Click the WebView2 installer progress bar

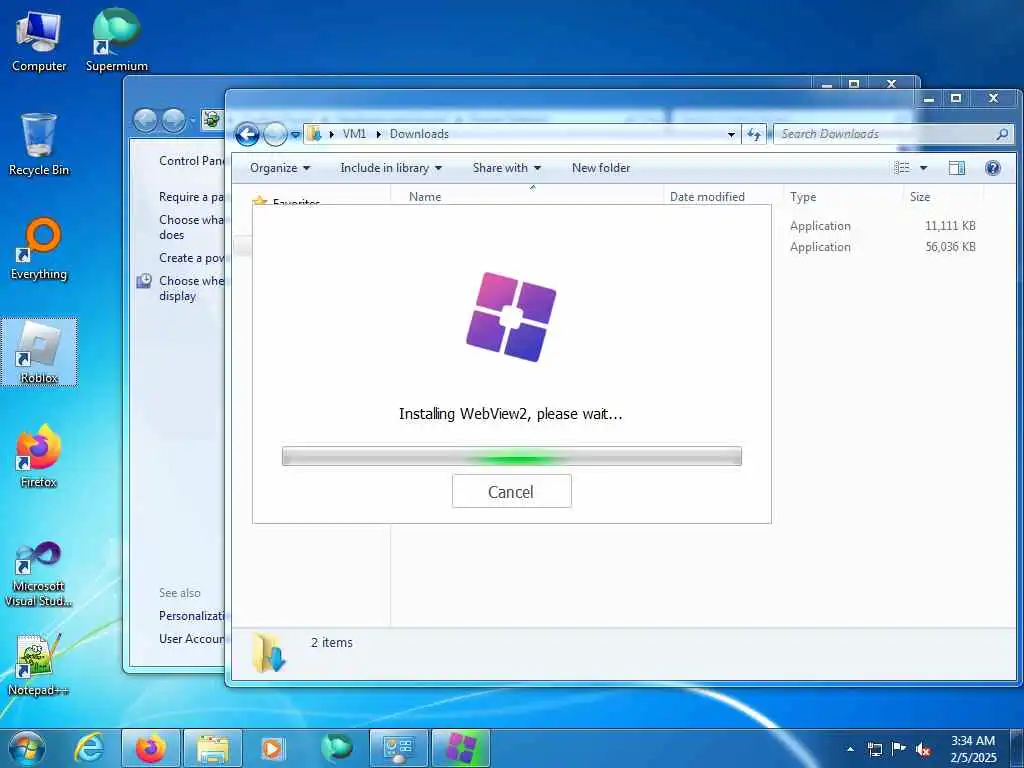pos(511,456)
